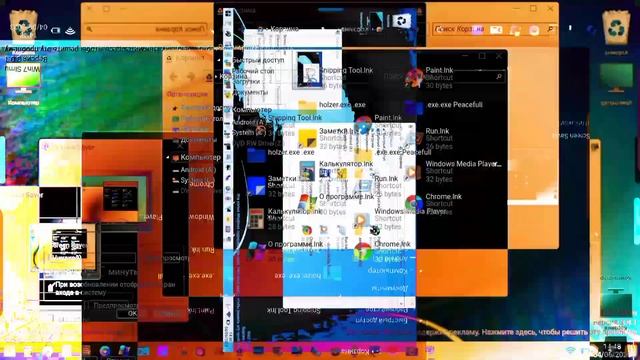Focus the mirrored search field in left orange window

pos(147,29)
